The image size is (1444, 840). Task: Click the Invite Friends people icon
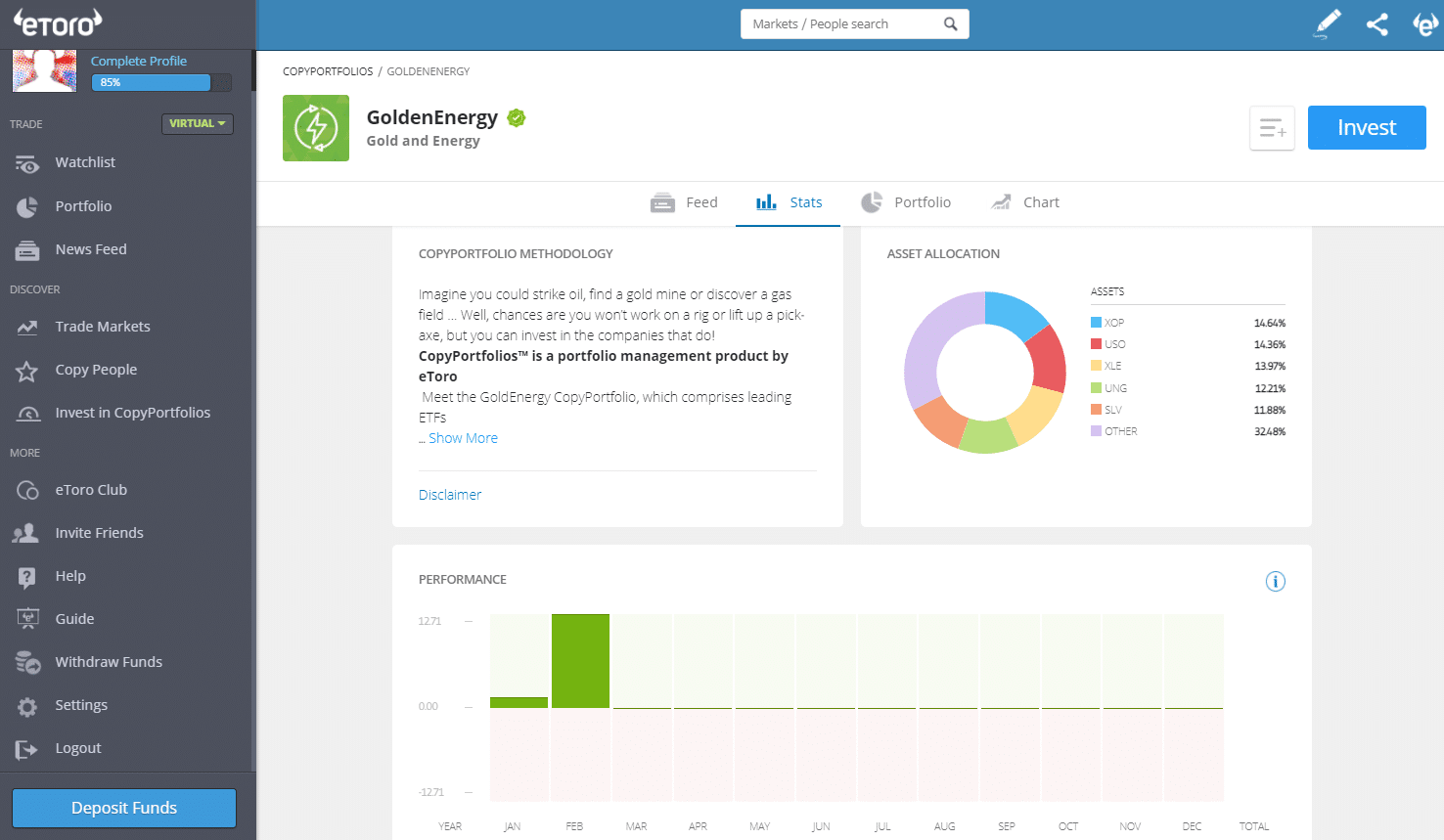(x=26, y=533)
